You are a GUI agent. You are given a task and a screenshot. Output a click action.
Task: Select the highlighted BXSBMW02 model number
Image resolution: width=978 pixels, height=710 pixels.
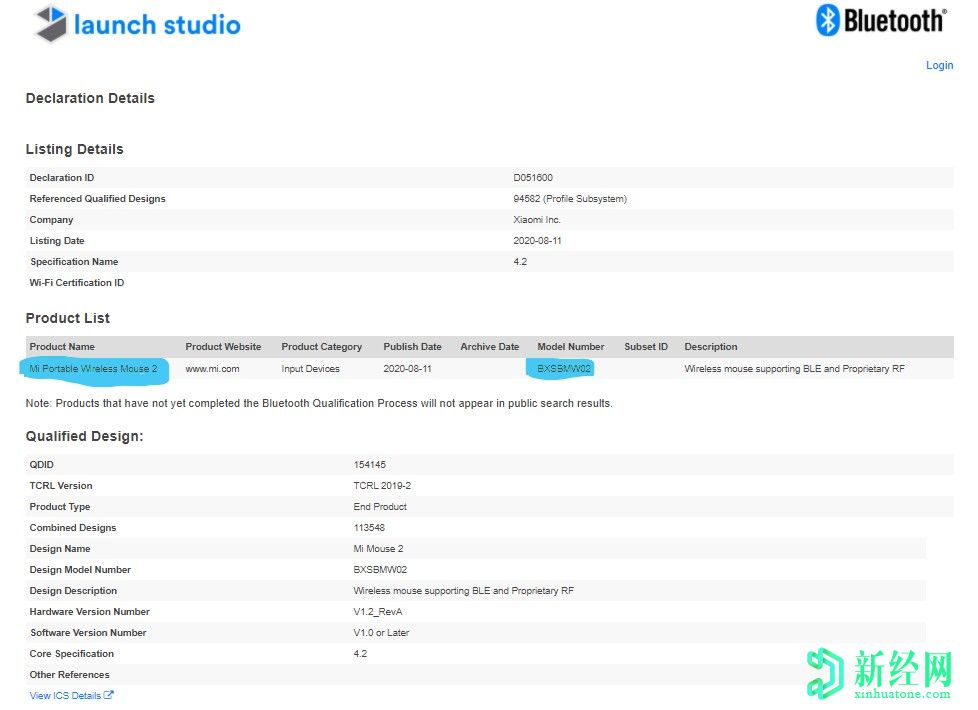point(564,369)
